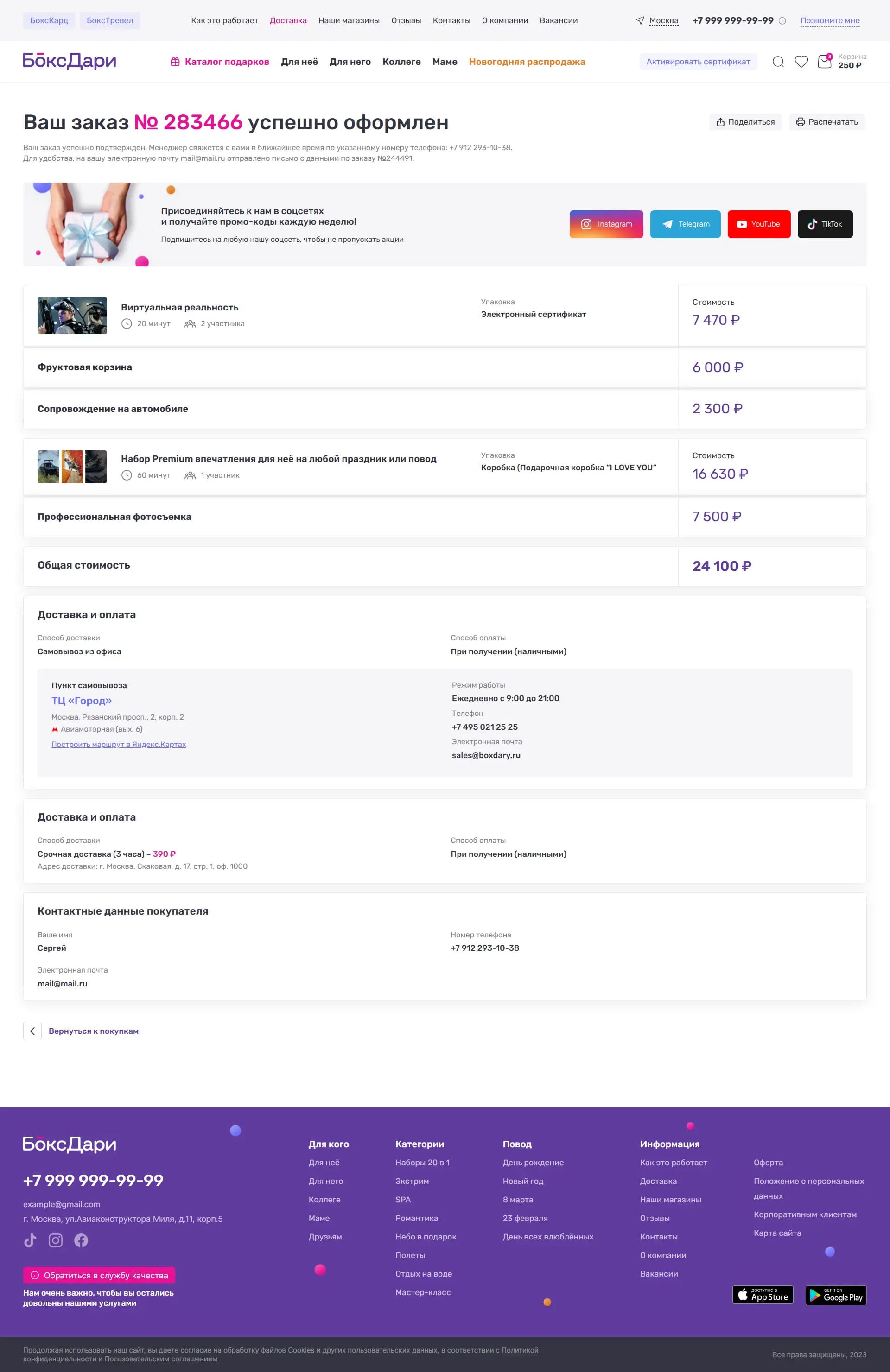Open the shopping cart icon
Image resolution: width=890 pixels, height=1372 pixels.
825,62
